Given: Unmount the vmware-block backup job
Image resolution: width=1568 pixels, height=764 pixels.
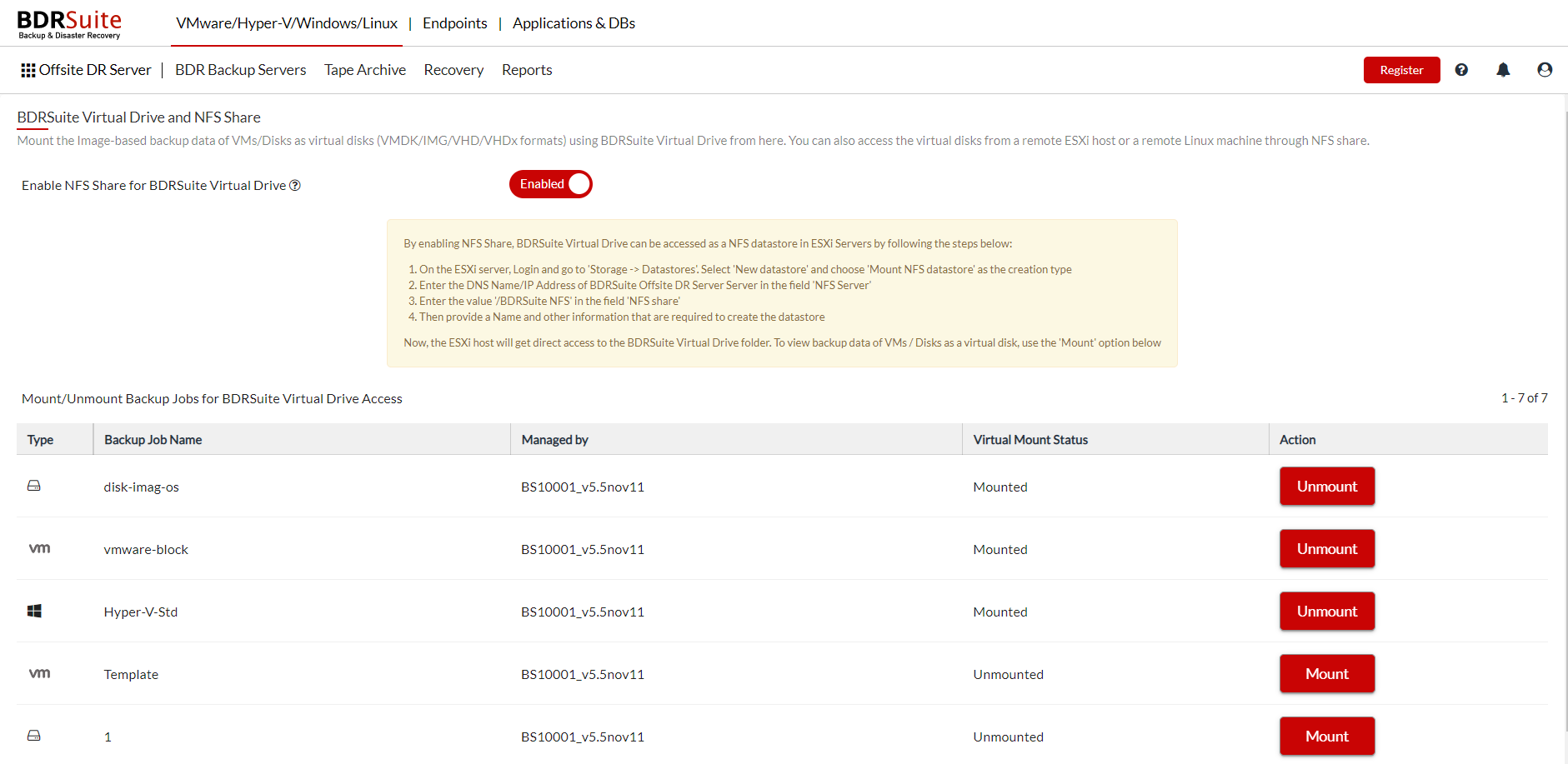Looking at the screenshot, I should (1327, 549).
